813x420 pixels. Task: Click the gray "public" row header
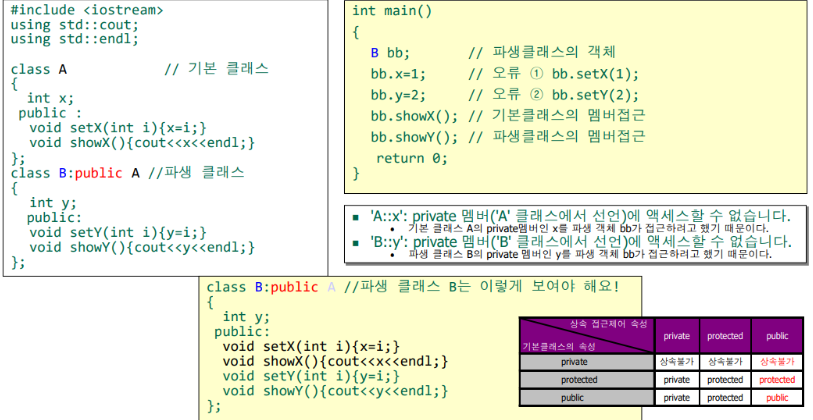[586, 398]
